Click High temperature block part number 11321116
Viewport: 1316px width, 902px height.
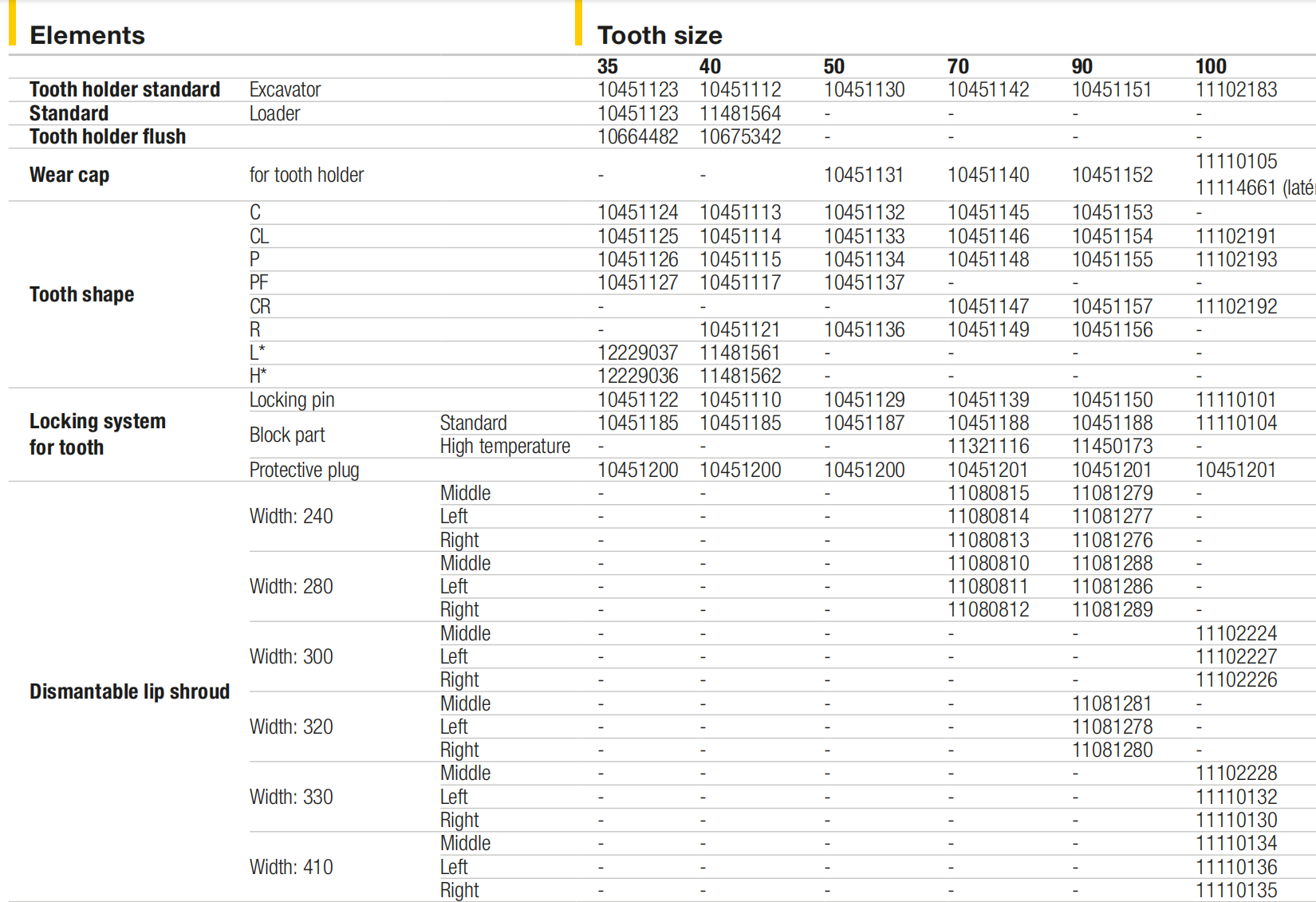(x=987, y=446)
